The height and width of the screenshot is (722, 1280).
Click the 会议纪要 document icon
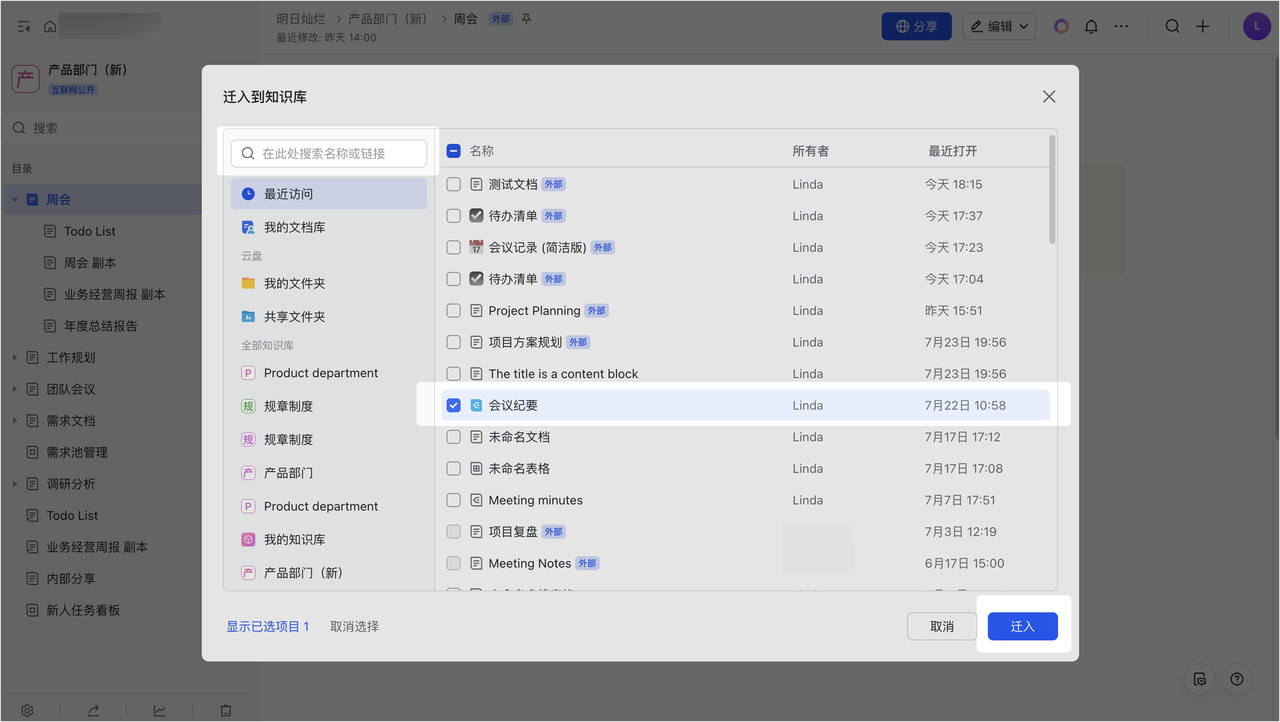pyautogui.click(x=476, y=405)
